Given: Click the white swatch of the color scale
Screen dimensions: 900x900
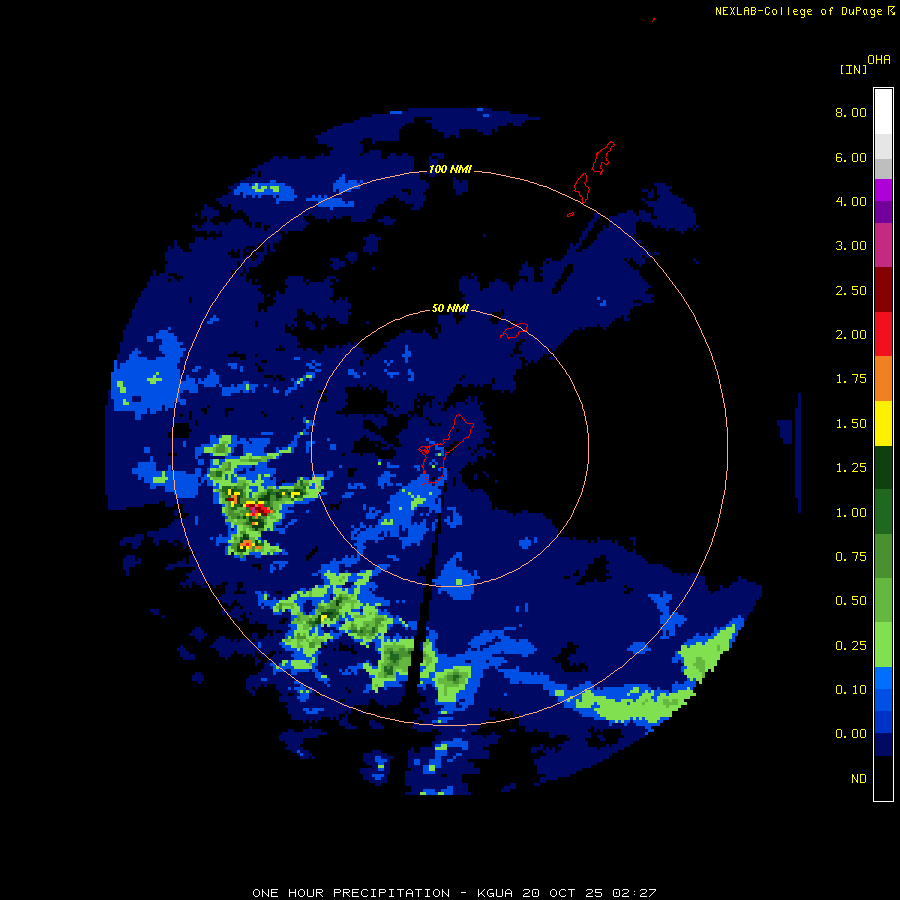Looking at the screenshot, I should tap(883, 112).
